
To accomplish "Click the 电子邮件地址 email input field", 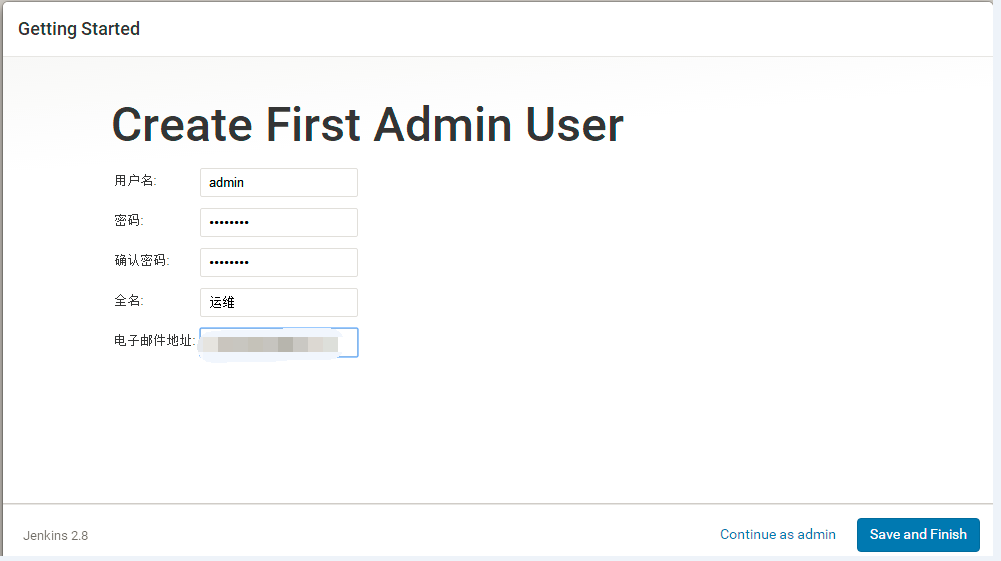I will (278, 343).
